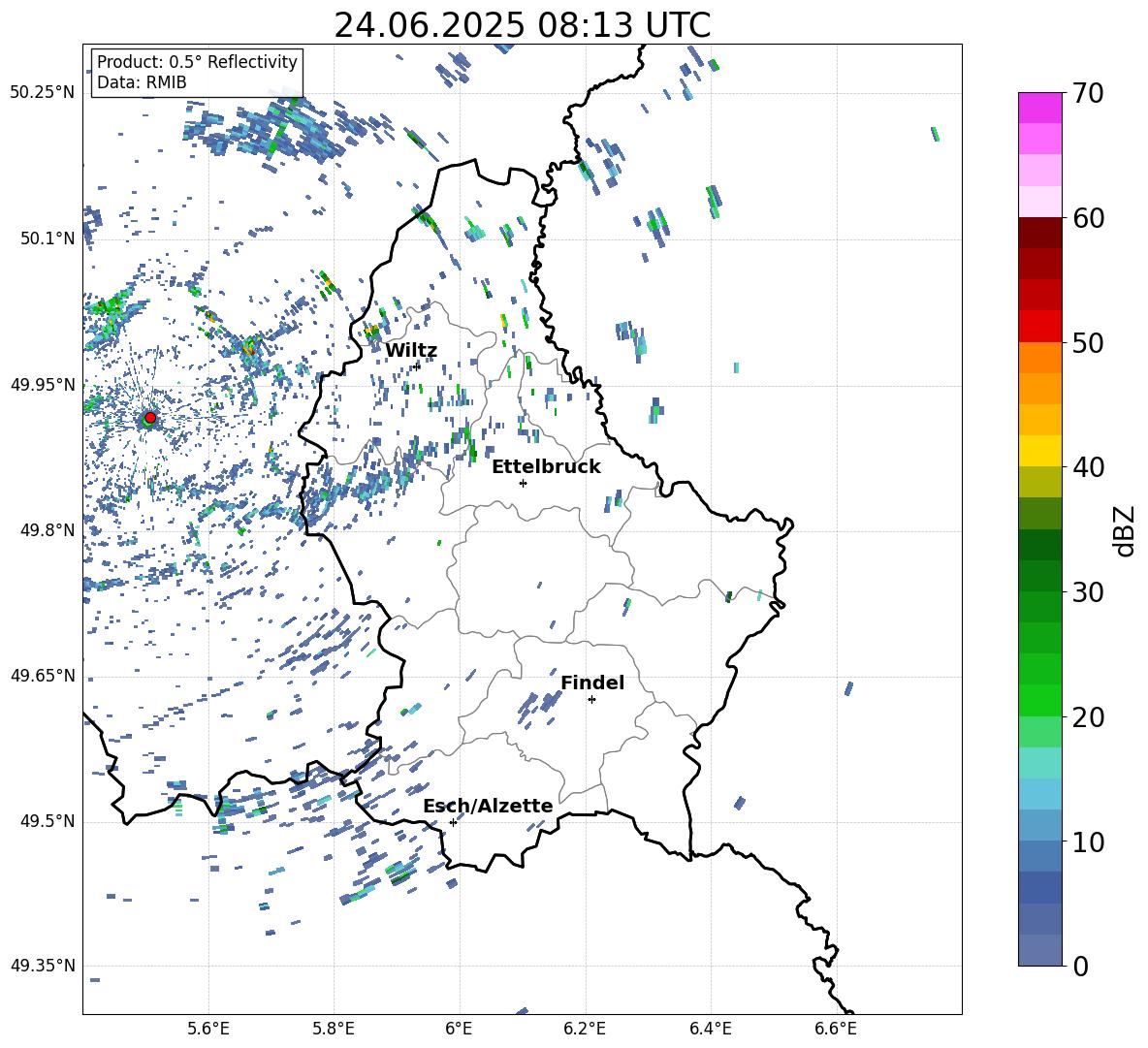Click the 50.25°N latitude label
Viewport: 1148px width, 1048px height.
click(x=43, y=93)
